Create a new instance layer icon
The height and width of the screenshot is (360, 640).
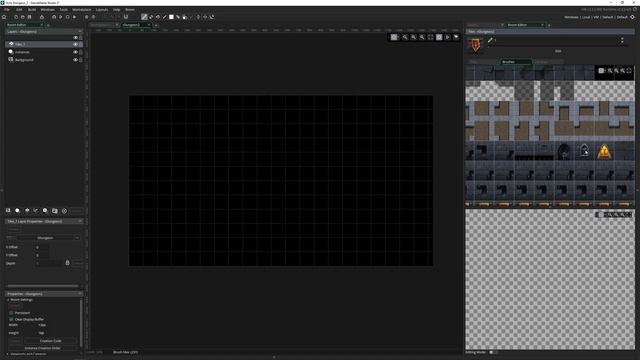coord(18,211)
